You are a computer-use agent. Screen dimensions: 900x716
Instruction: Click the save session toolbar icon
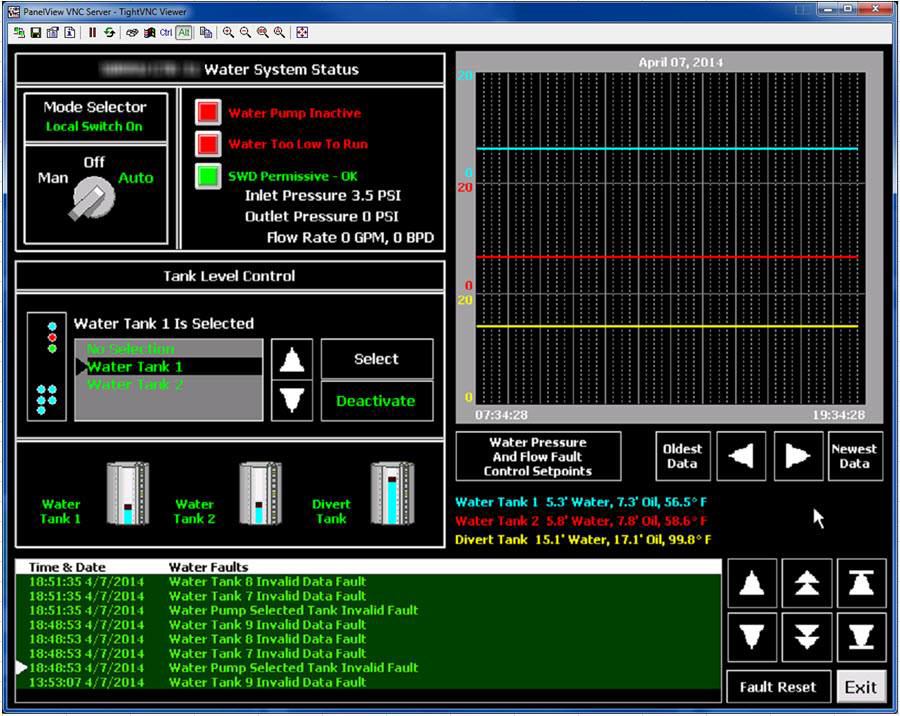point(35,33)
